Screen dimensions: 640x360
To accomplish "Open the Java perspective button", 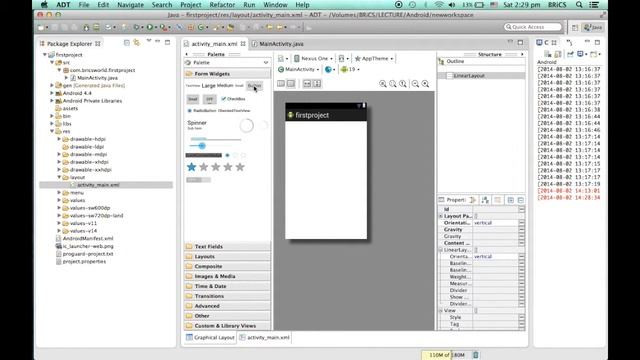I will (x=593, y=27).
